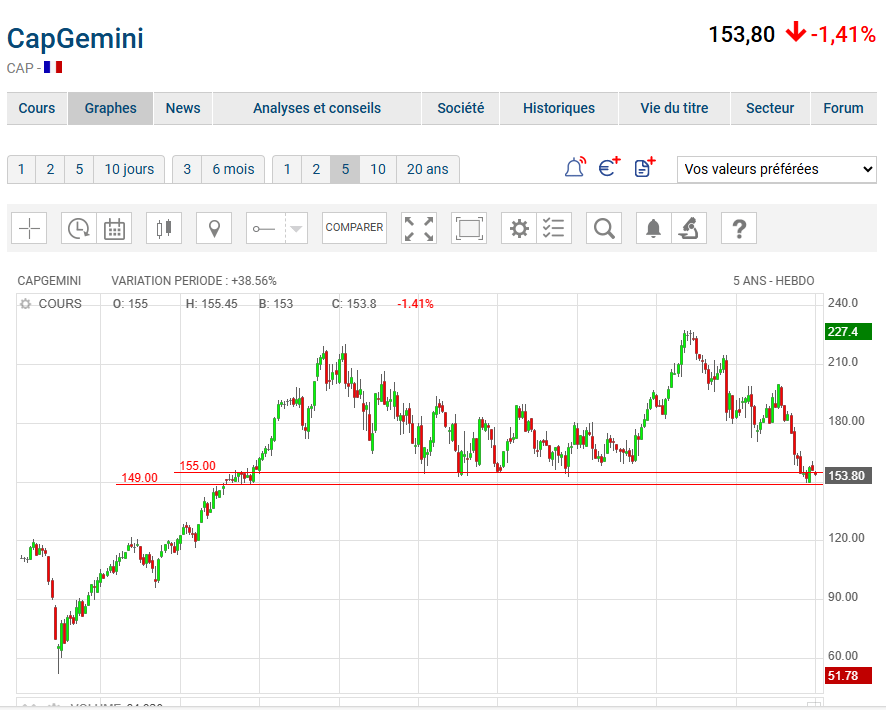The image size is (886, 710).
Task: Click the 155.00 horizontal line label
Action: (197, 466)
